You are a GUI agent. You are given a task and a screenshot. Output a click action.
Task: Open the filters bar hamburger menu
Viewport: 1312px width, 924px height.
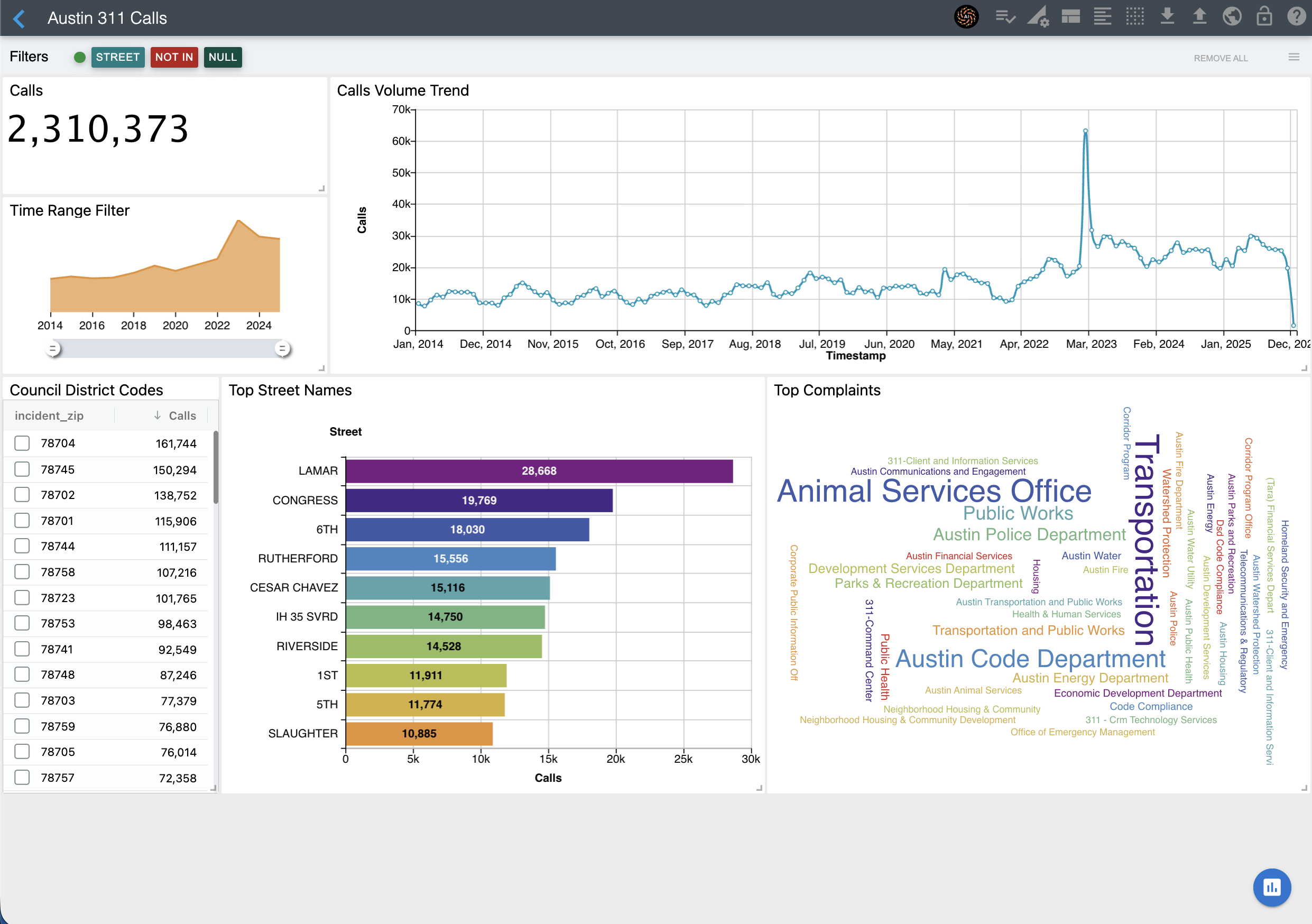tap(1293, 57)
